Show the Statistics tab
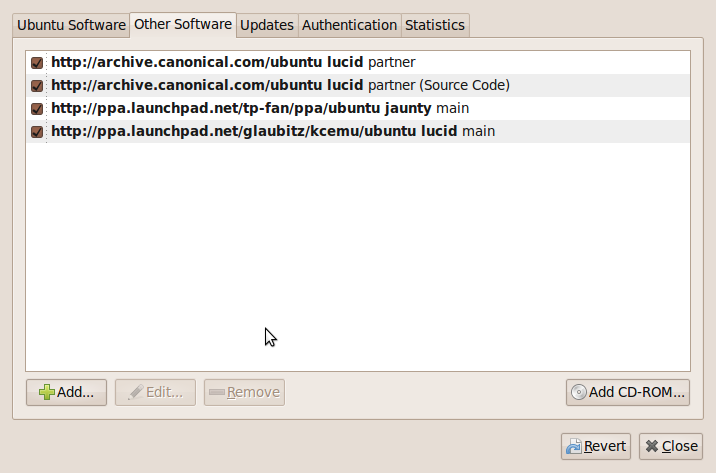Image resolution: width=716 pixels, height=473 pixels. click(434, 25)
